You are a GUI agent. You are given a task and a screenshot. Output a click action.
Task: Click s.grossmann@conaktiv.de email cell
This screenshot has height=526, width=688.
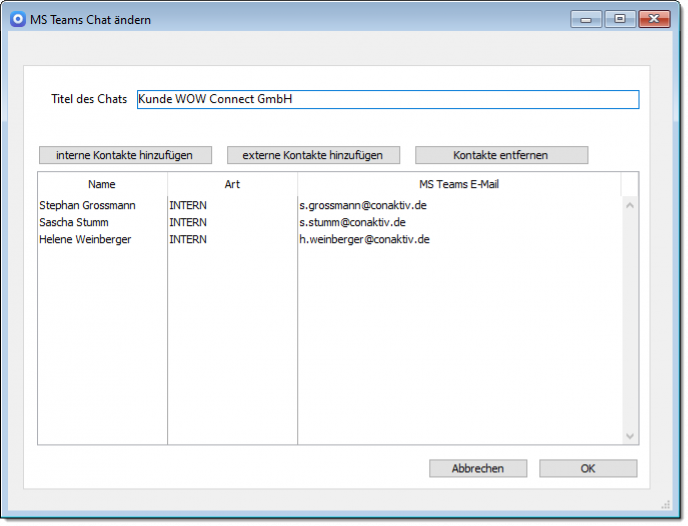click(364, 205)
